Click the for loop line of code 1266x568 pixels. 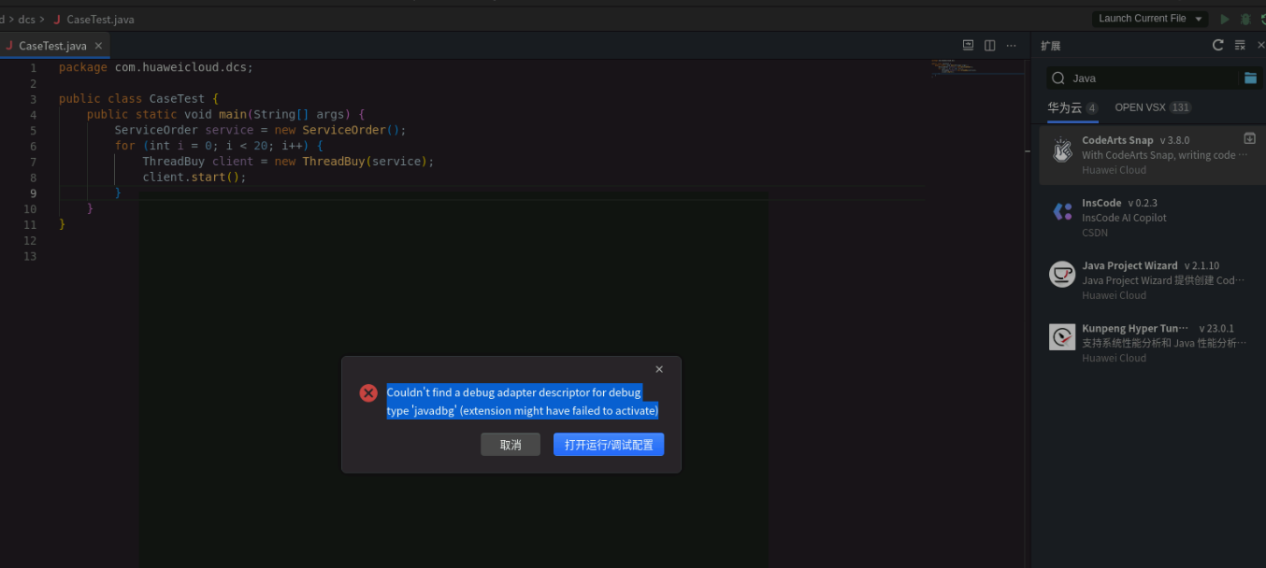pos(219,146)
